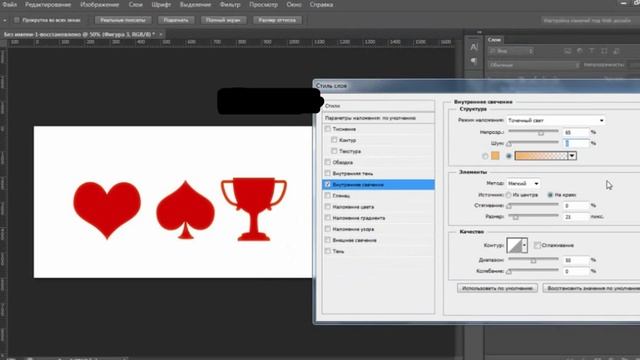Open the Просмотр menu

click(263, 5)
